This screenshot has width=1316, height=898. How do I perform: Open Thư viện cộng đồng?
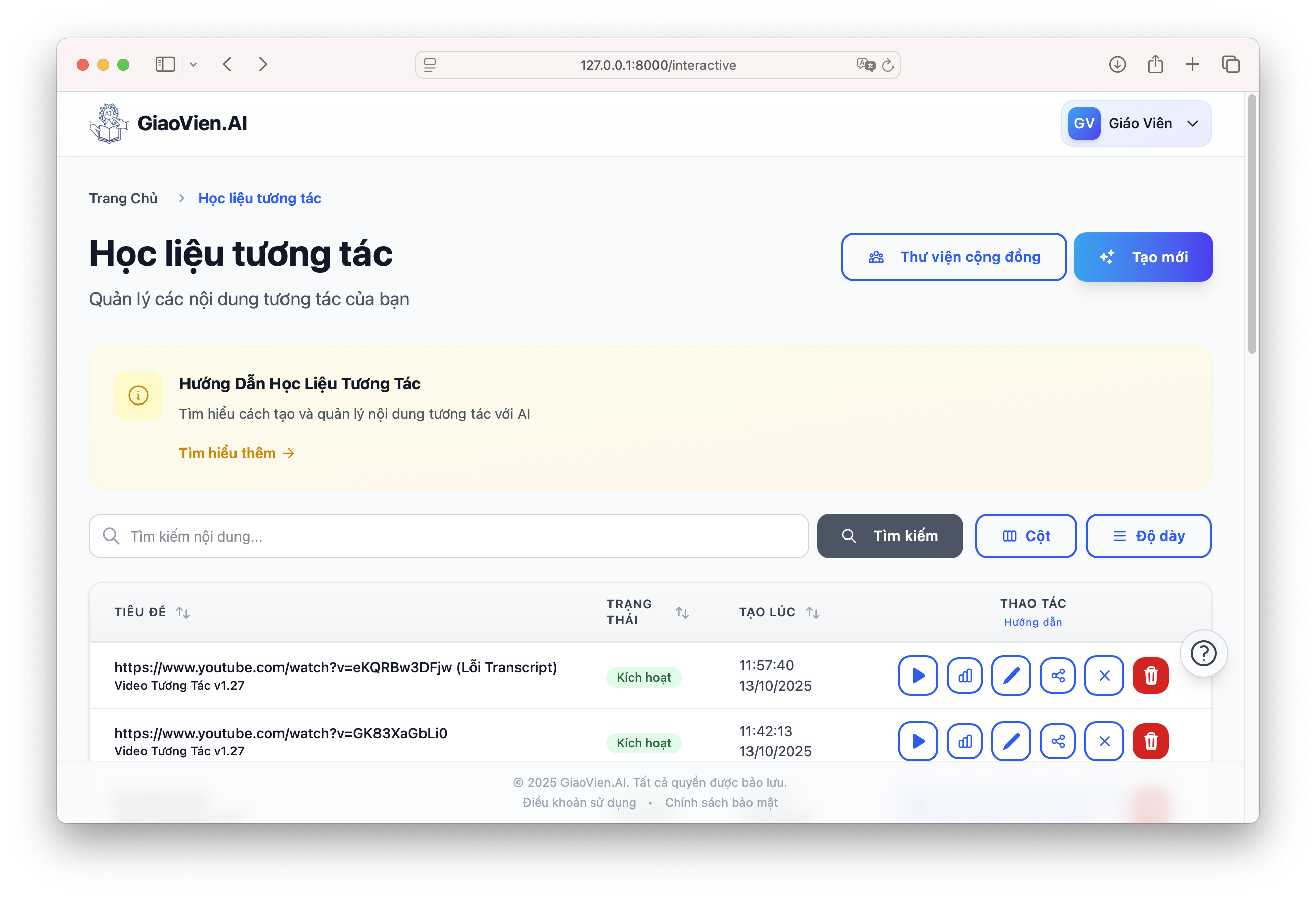954,257
